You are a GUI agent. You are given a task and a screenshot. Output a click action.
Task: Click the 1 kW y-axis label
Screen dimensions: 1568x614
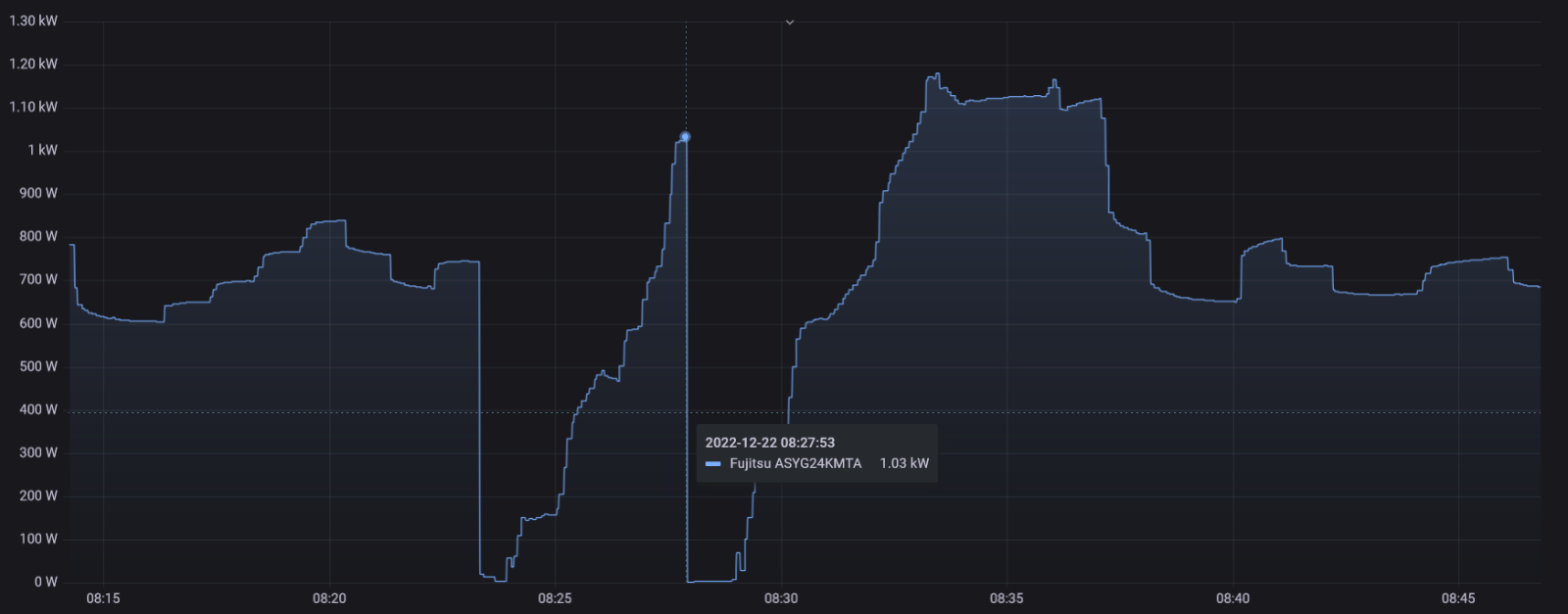click(x=42, y=150)
